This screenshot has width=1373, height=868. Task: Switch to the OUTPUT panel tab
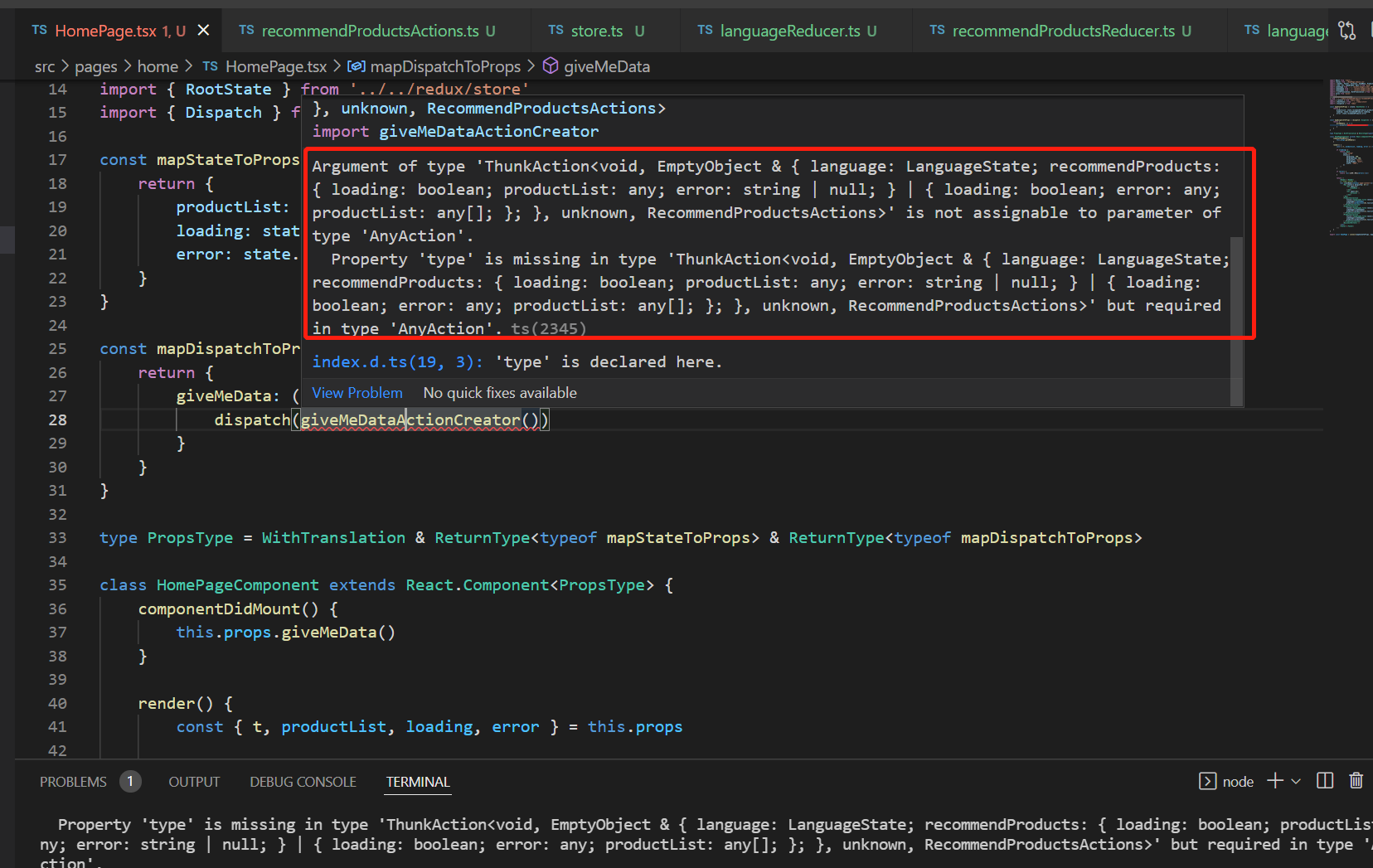click(194, 782)
